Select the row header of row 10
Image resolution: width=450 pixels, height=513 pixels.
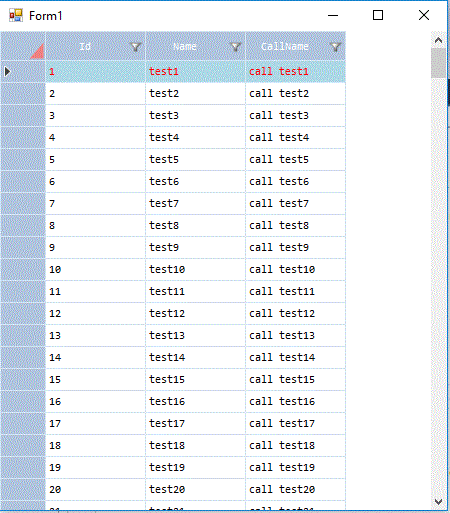point(23,269)
